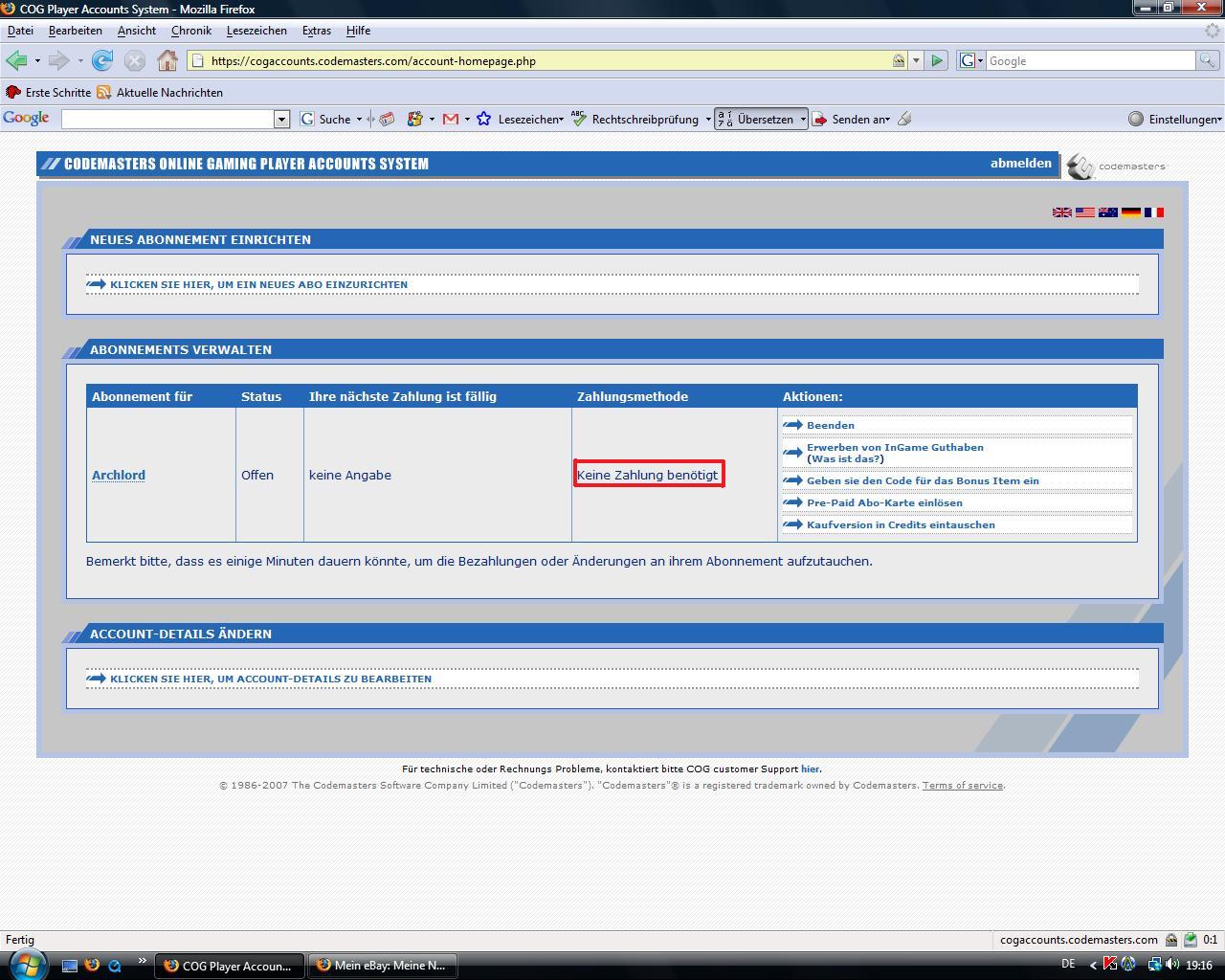Click the Aktuelle Nachrichten RSS bookmark
This screenshot has width=1225, height=980.
pyautogui.click(x=159, y=93)
